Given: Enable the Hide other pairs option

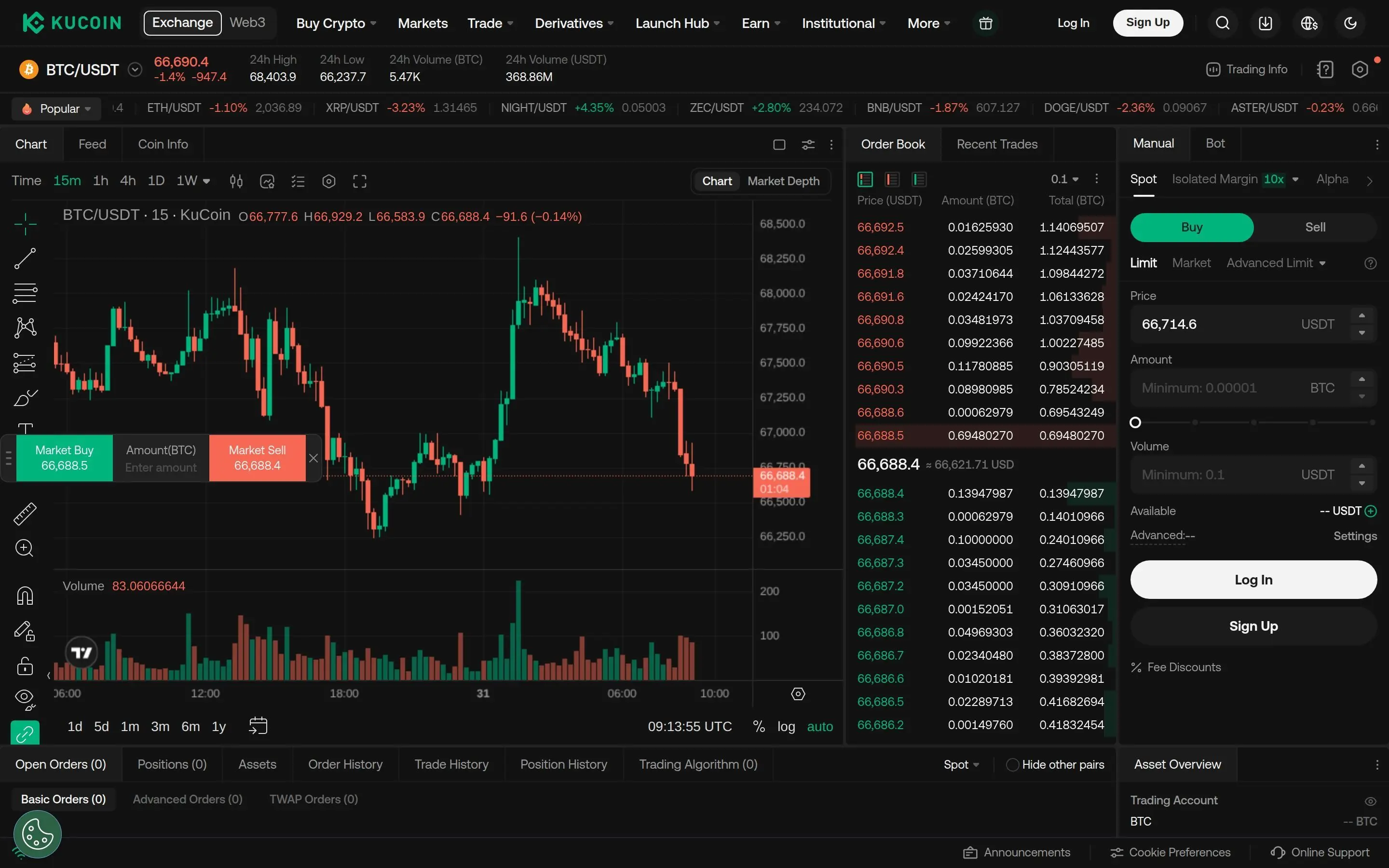Looking at the screenshot, I should pyautogui.click(x=1012, y=764).
